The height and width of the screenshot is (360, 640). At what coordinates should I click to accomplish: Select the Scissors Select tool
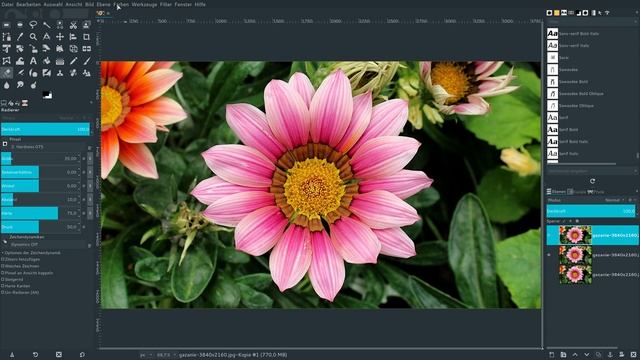(x=73, y=25)
